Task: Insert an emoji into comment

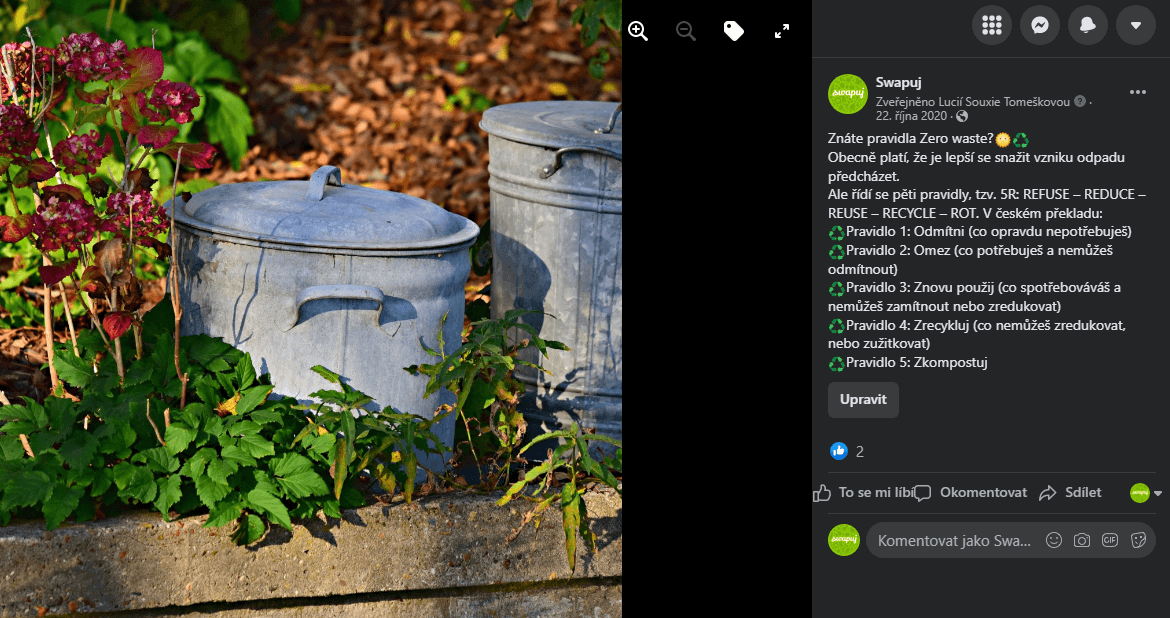Action: click(1054, 540)
